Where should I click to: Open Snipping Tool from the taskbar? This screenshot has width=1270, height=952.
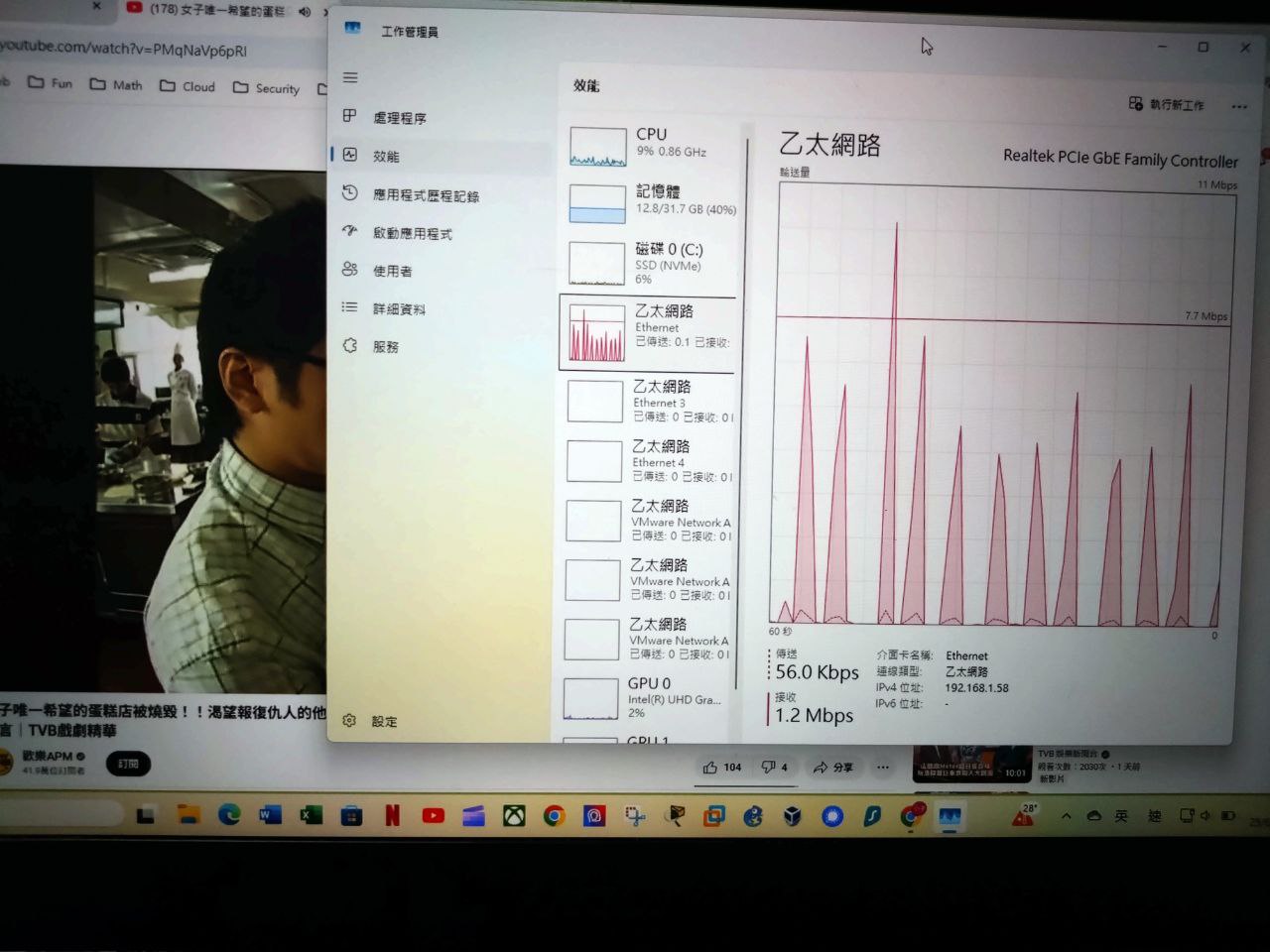[x=635, y=816]
